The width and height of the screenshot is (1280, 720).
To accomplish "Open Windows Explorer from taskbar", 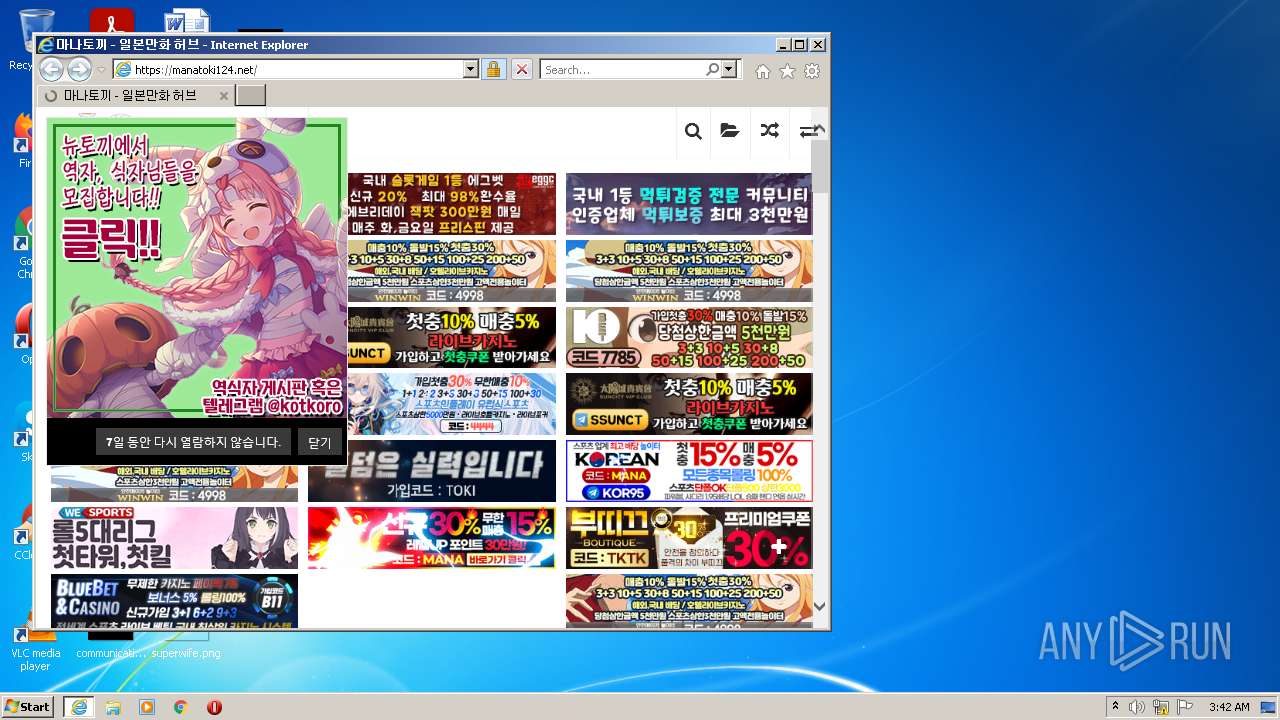I will click(113, 707).
